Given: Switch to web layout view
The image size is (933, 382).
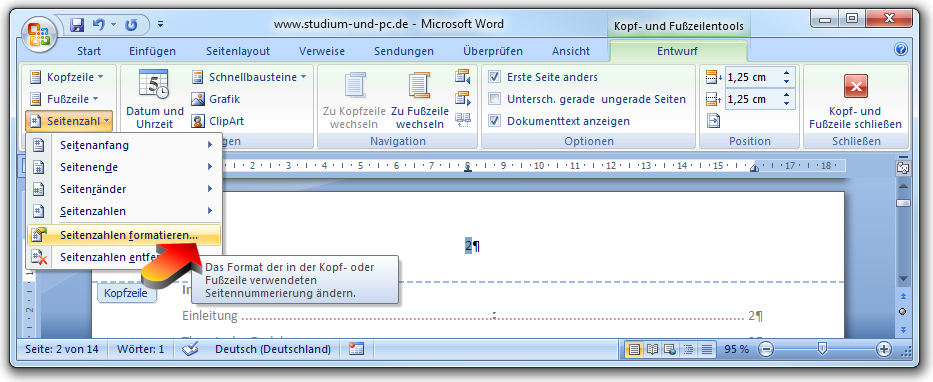Looking at the screenshot, I should tap(669, 349).
